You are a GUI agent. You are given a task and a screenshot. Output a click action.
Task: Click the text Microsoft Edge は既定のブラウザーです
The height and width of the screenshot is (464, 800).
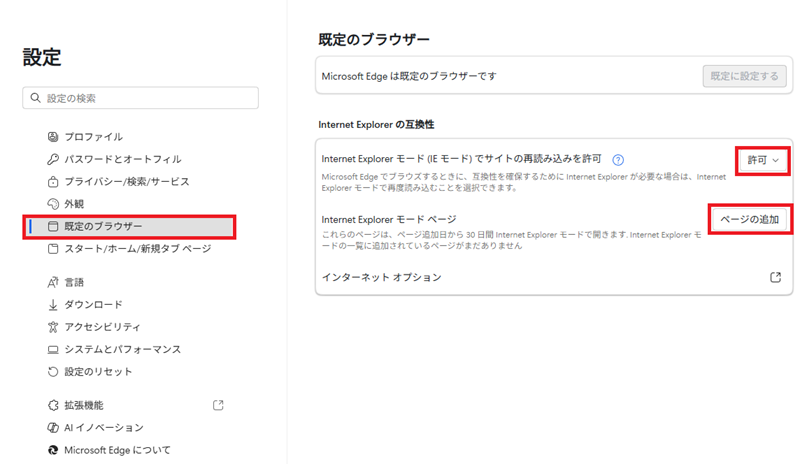409,76
